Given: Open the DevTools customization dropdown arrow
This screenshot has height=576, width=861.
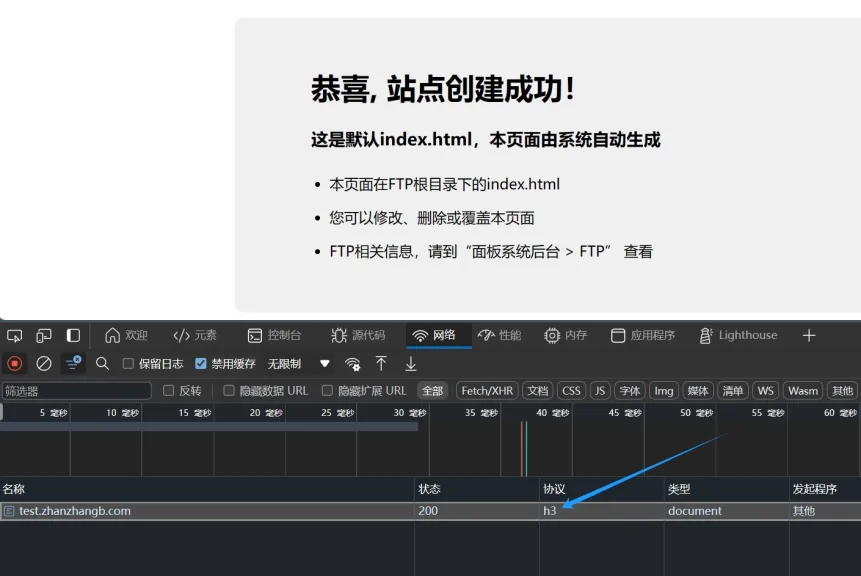Looking at the screenshot, I should click(x=324, y=363).
